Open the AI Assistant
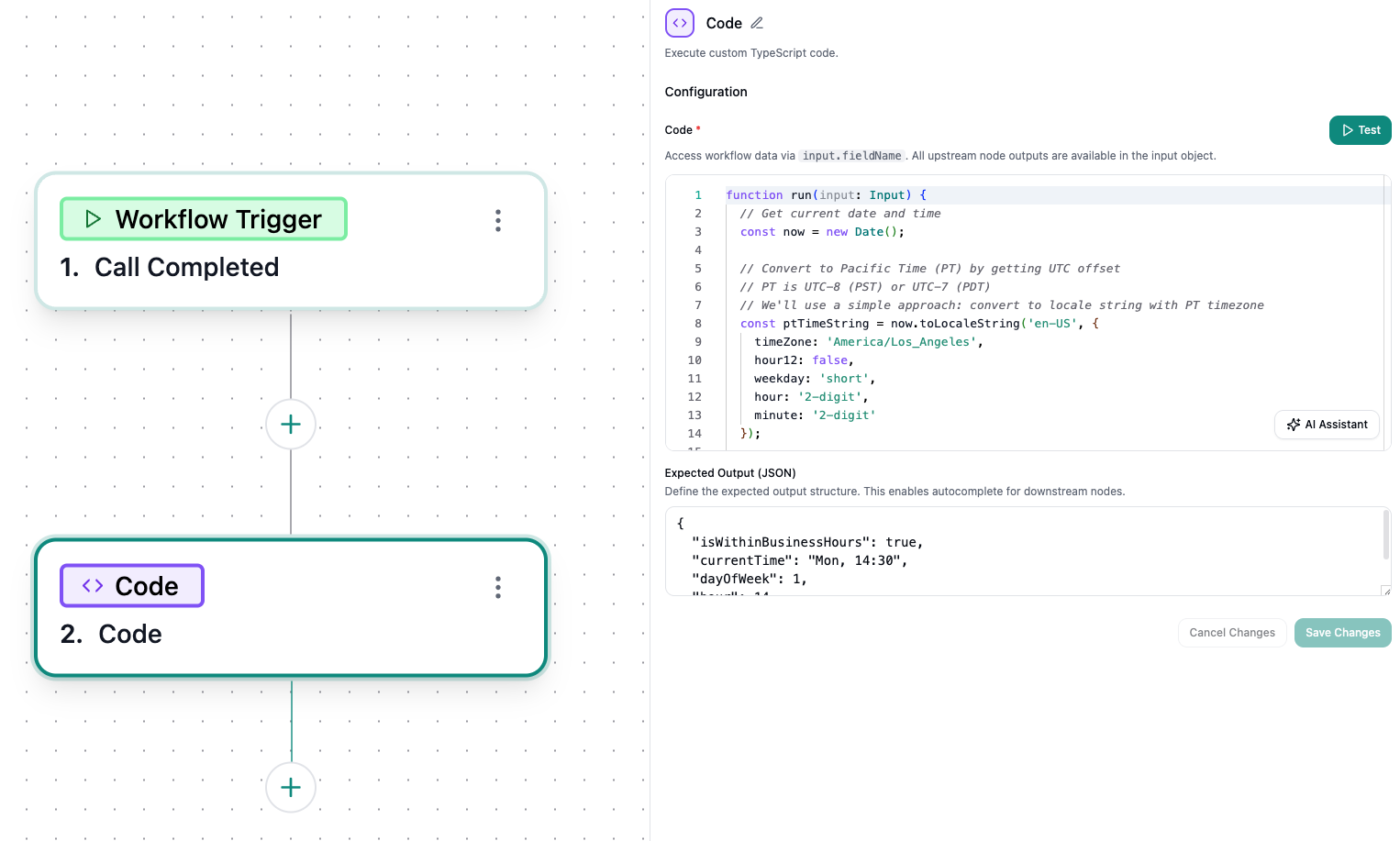Screen dimensions: 1400x841 [1327, 424]
